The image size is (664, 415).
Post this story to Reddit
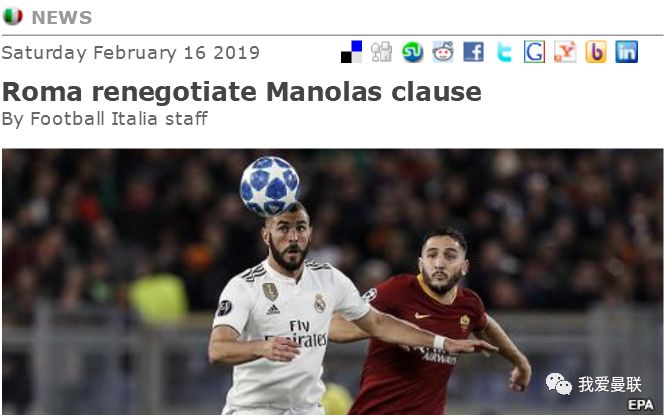tap(443, 52)
